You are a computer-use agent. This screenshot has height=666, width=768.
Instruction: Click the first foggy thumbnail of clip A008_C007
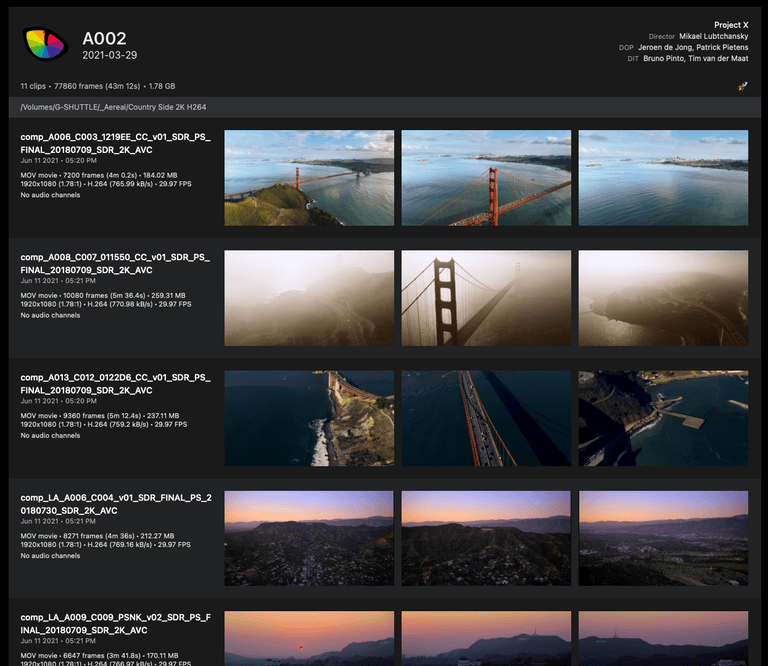309,298
